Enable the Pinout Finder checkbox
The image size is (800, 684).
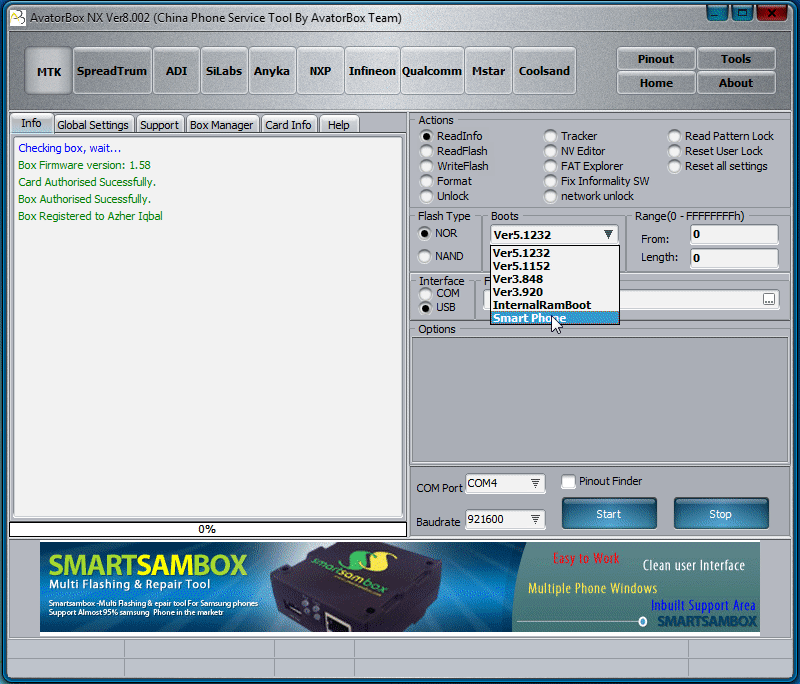tap(602, 481)
